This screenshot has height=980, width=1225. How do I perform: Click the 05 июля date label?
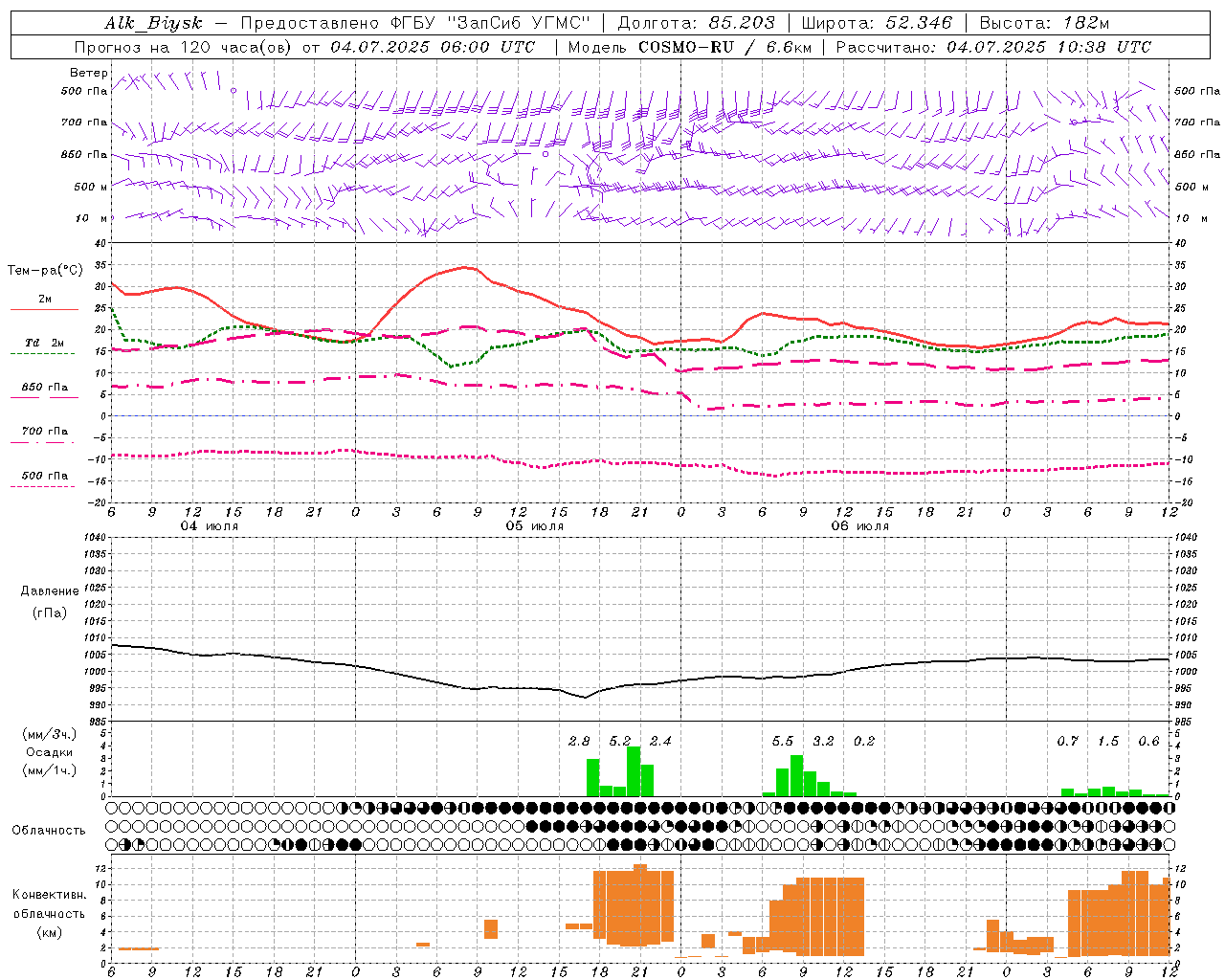(535, 525)
